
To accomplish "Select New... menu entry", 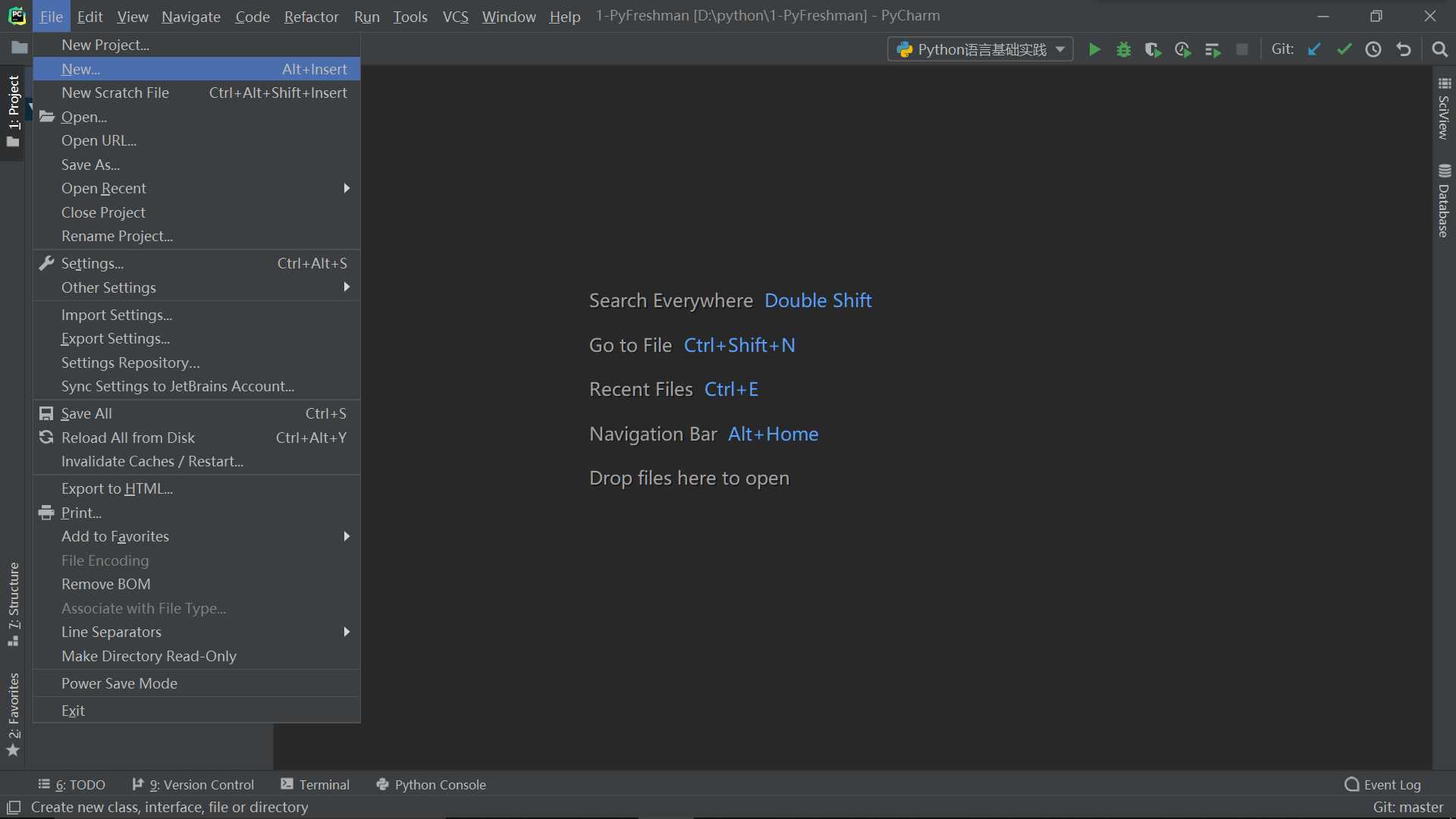I will tap(196, 69).
